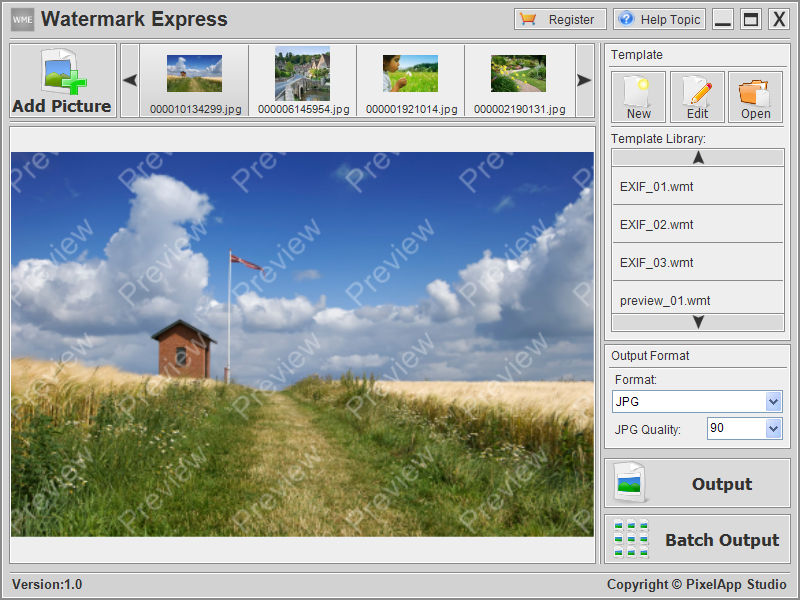Open the JPG Quality dropdown

coord(773,429)
